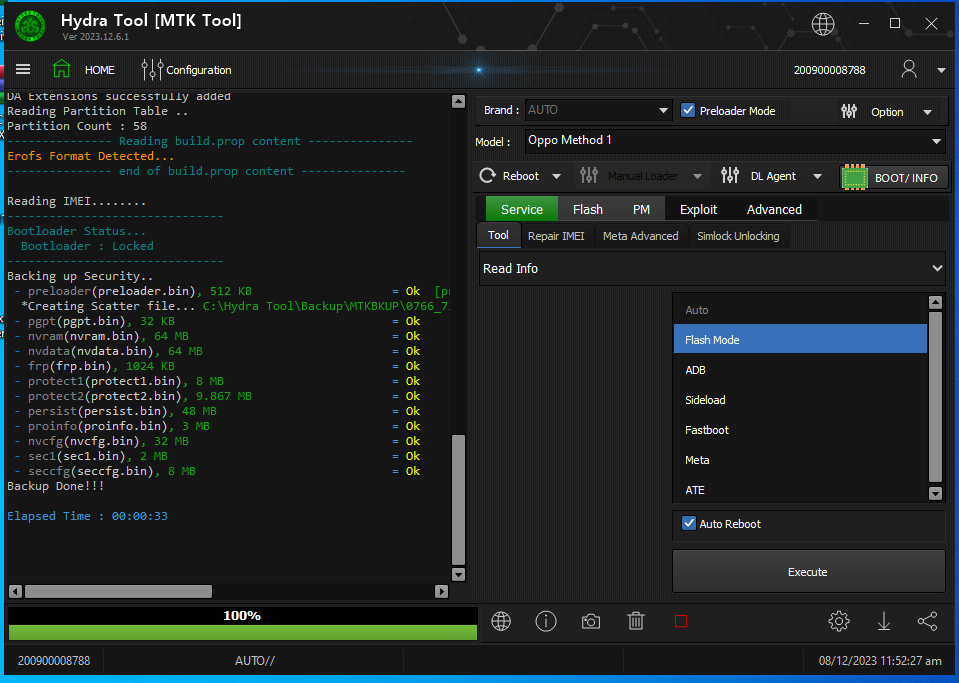Click the green HOME house icon
The width and height of the screenshot is (959, 683).
61,68
